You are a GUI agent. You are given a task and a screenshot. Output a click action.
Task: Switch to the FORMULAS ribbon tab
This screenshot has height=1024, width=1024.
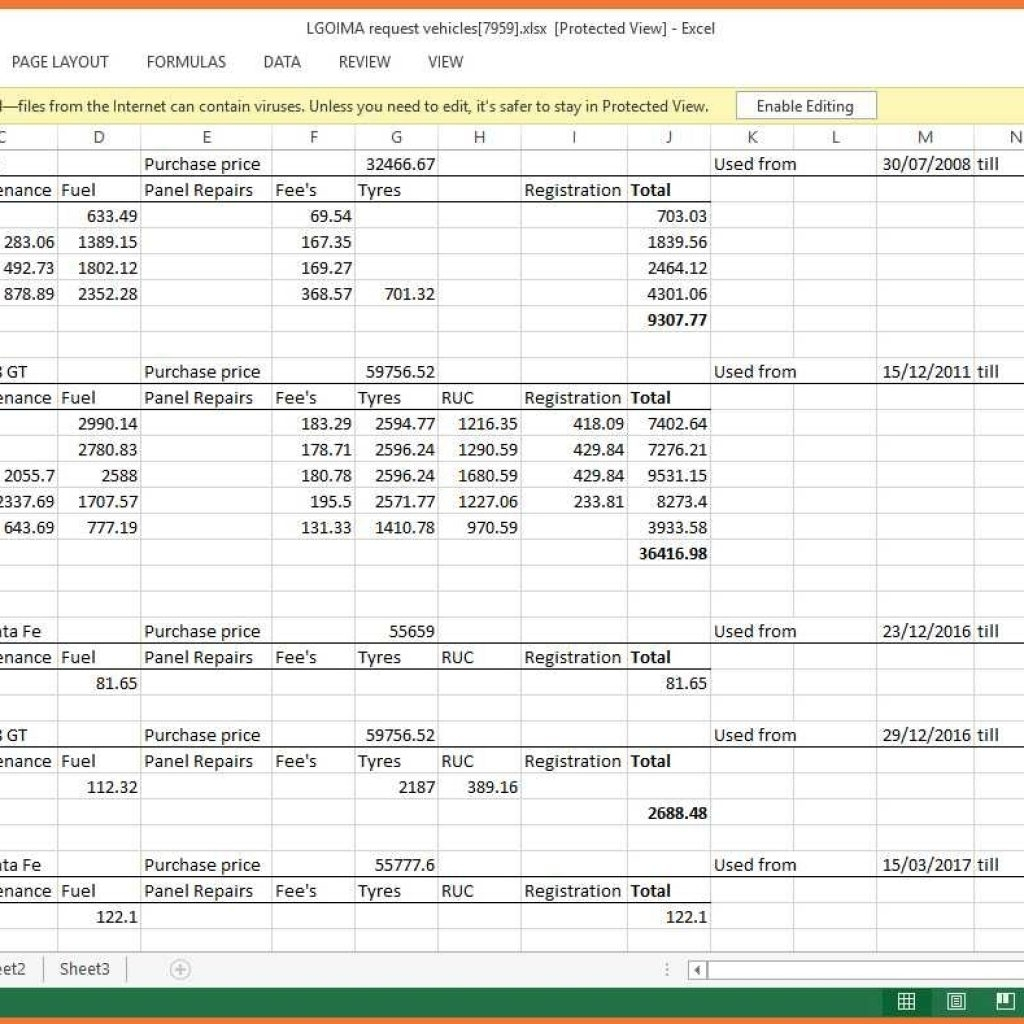coord(185,62)
